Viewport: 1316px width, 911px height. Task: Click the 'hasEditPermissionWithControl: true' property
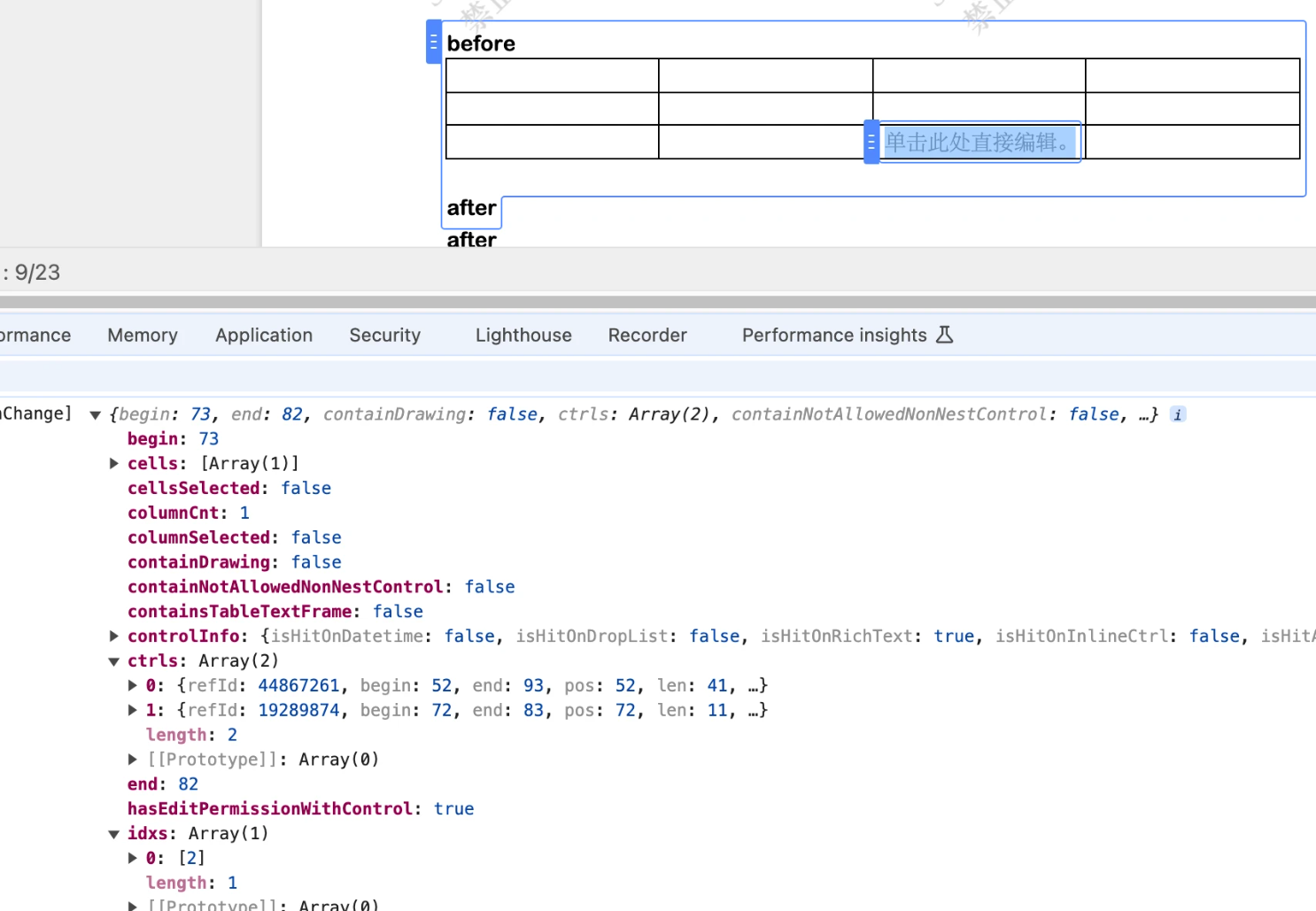[x=301, y=808]
